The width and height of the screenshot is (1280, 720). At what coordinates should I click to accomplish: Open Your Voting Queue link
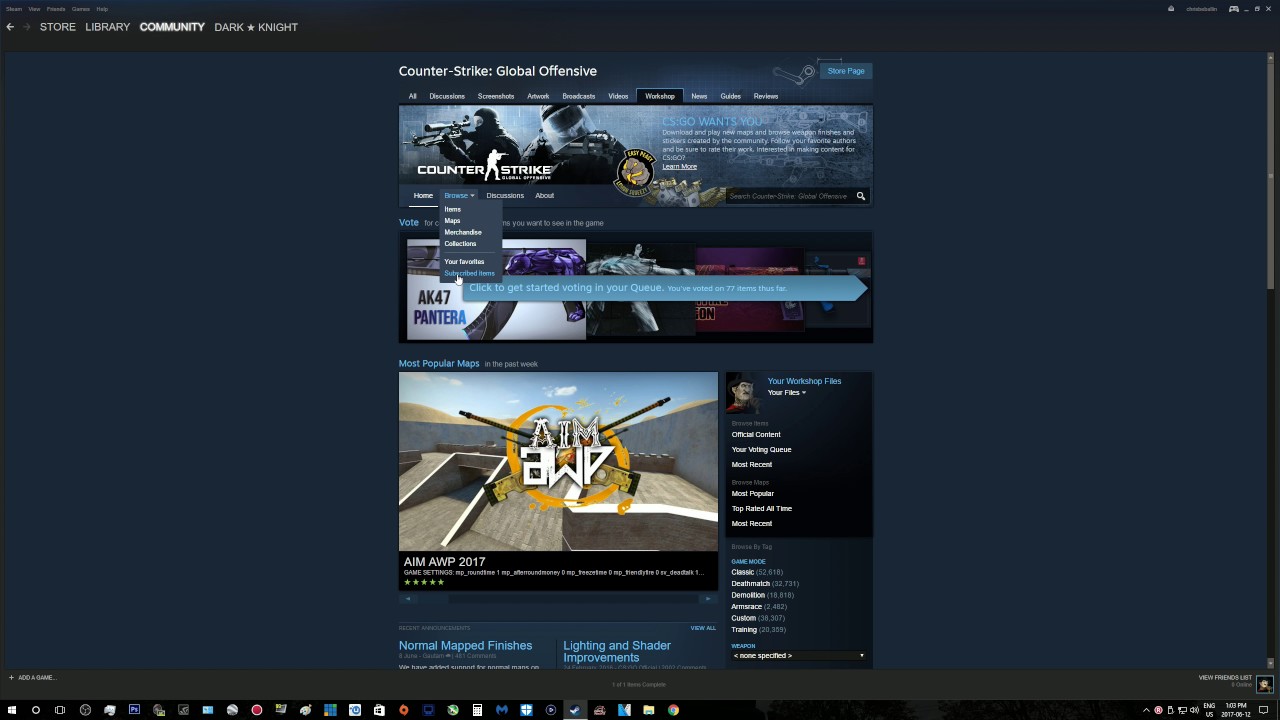tap(761, 450)
